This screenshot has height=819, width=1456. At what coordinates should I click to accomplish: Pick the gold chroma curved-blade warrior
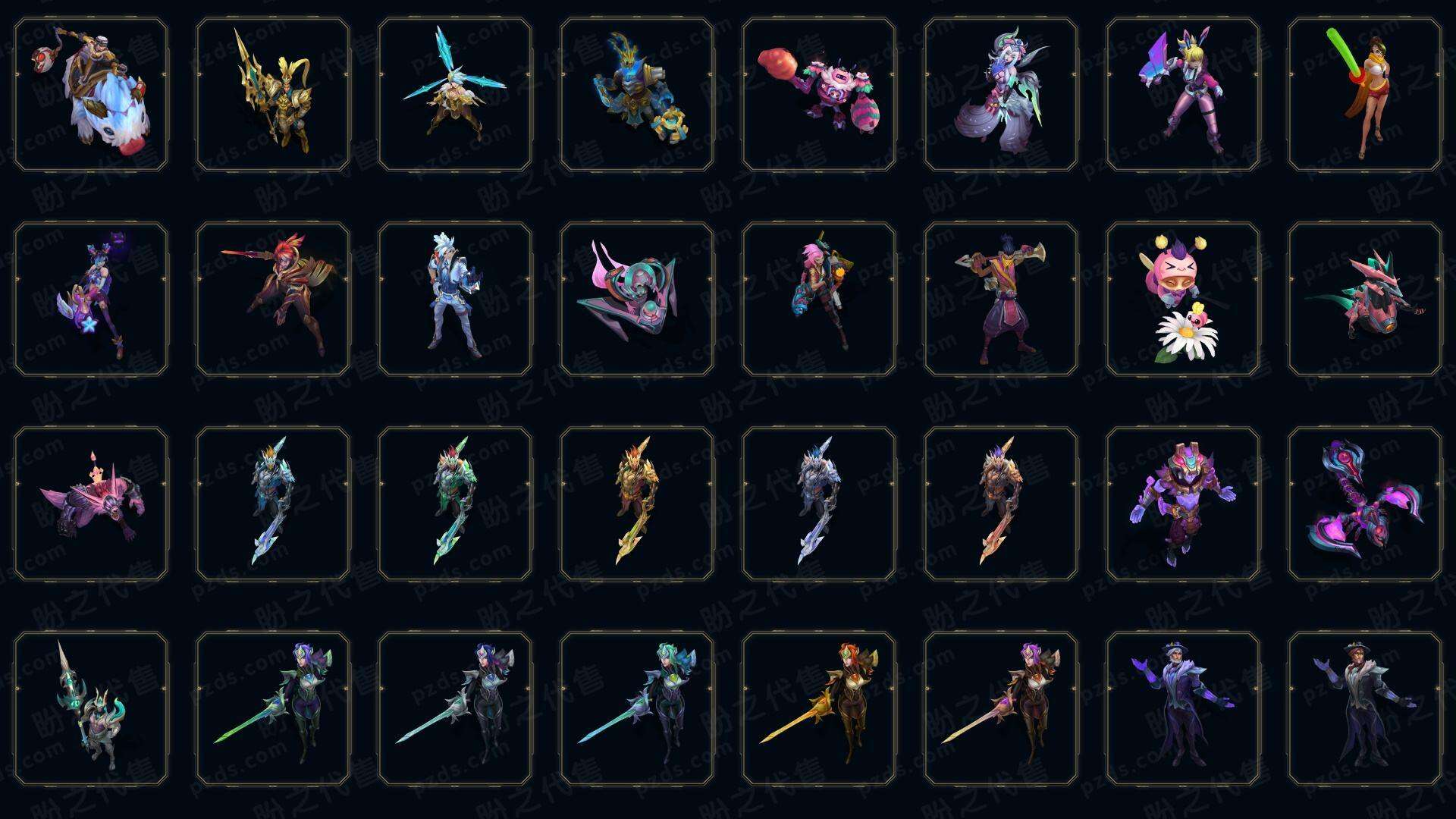[x=637, y=504]
